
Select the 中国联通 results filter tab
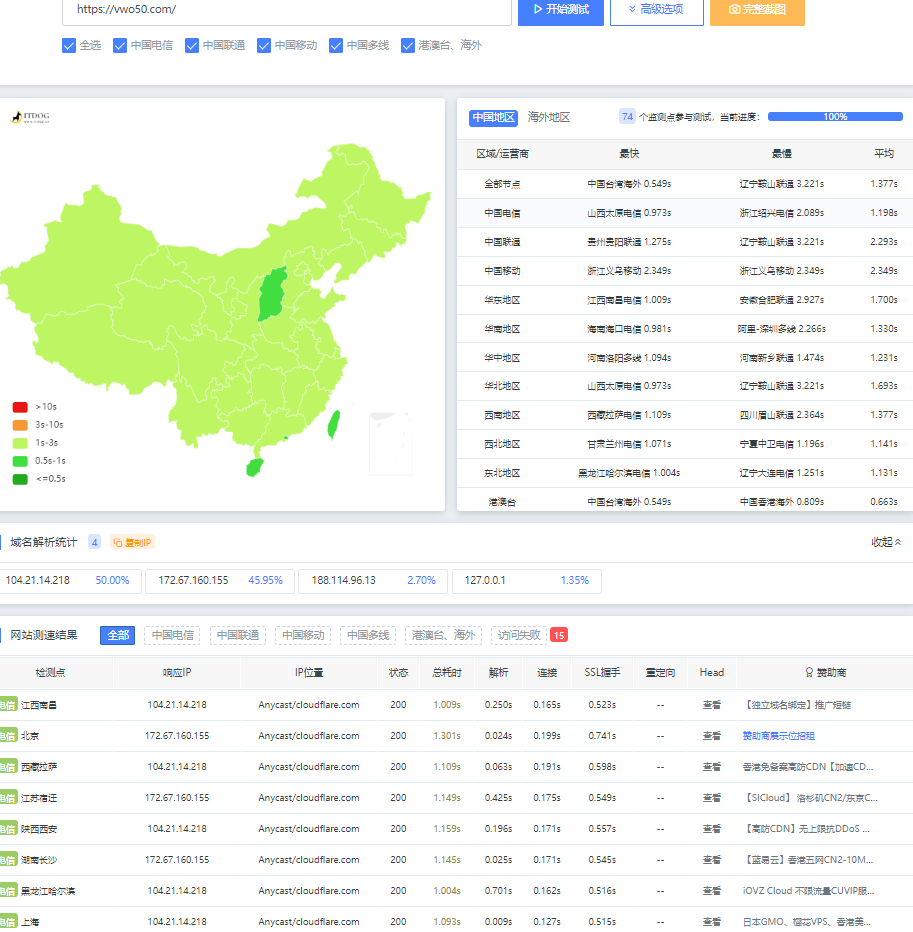tap(238, 635)
